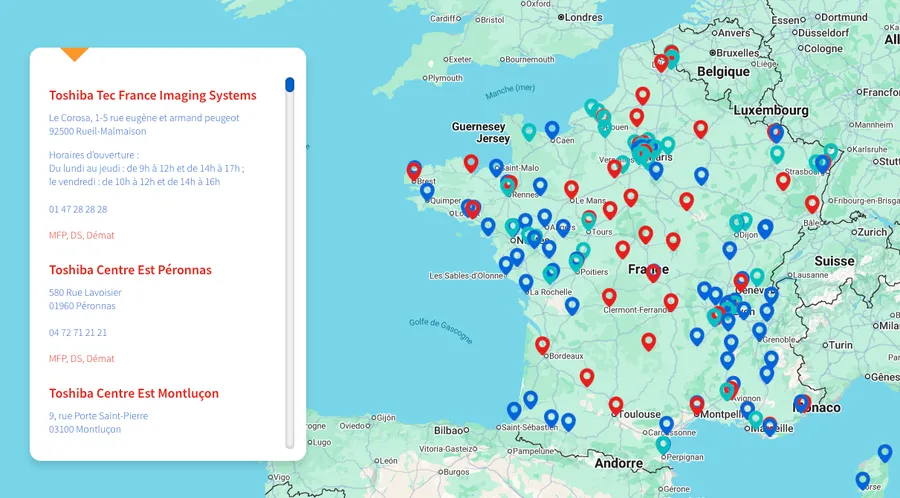Click phone number 04 72 71 21 21

pyautogui.click(x=78, y=332)
